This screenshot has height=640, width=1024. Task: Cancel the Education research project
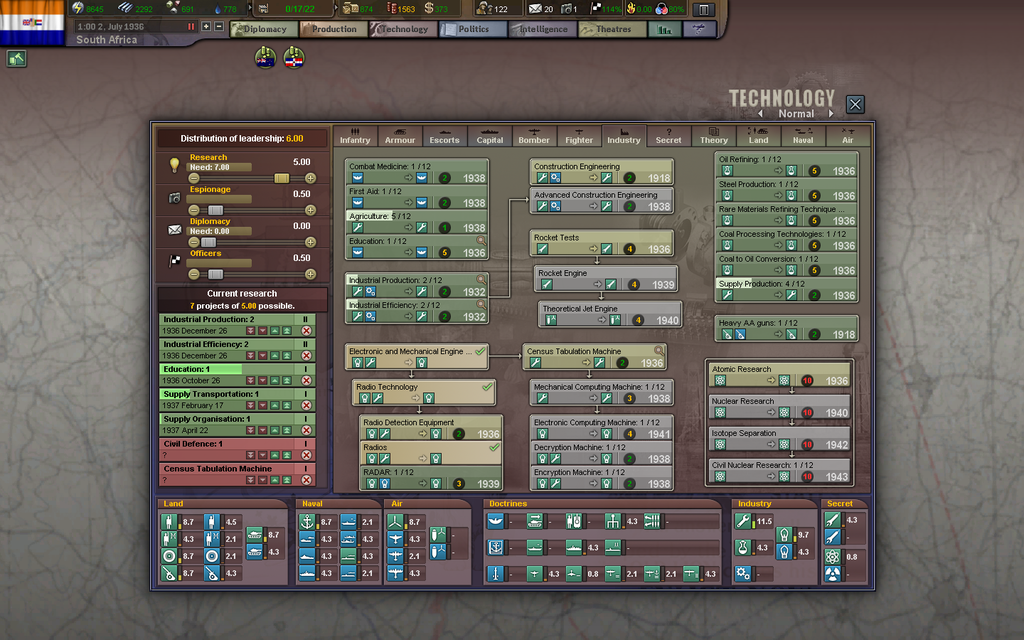coord(306,381)
